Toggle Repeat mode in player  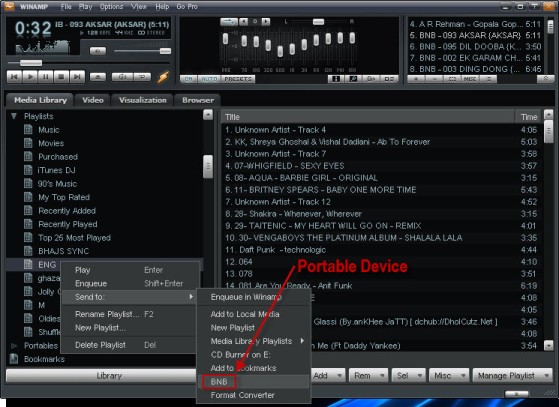click(x=142, y=77)
